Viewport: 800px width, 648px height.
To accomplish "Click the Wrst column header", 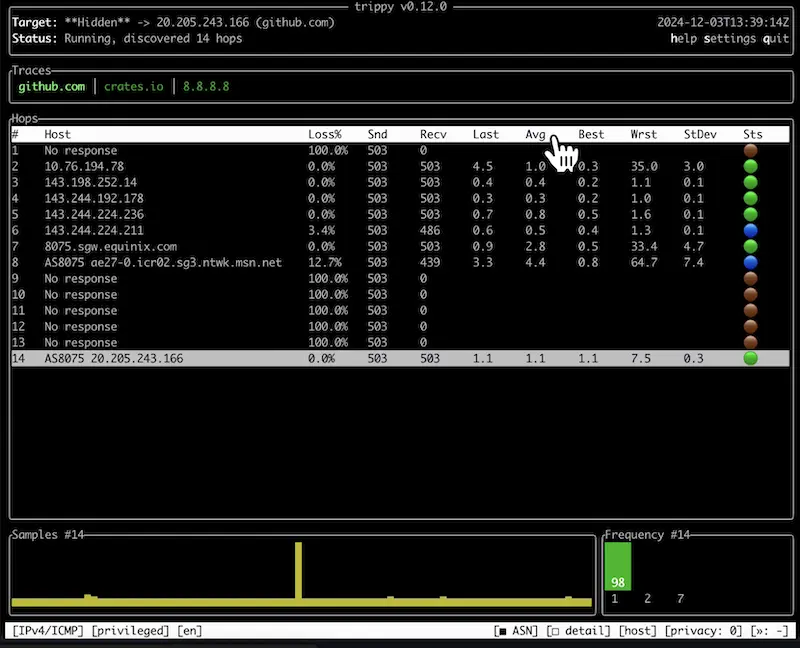I will (643, 134).
